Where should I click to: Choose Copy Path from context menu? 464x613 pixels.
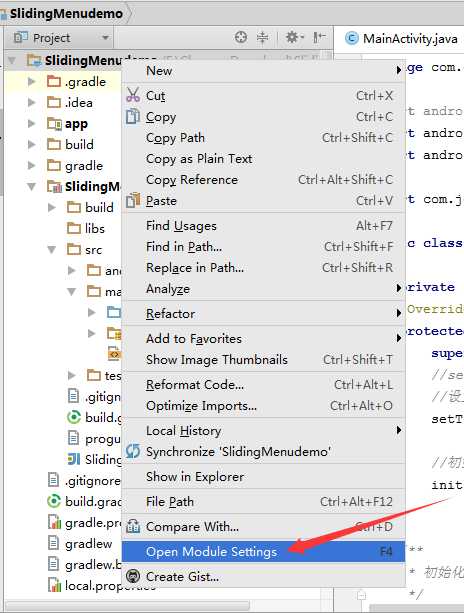tap(263, 138)
